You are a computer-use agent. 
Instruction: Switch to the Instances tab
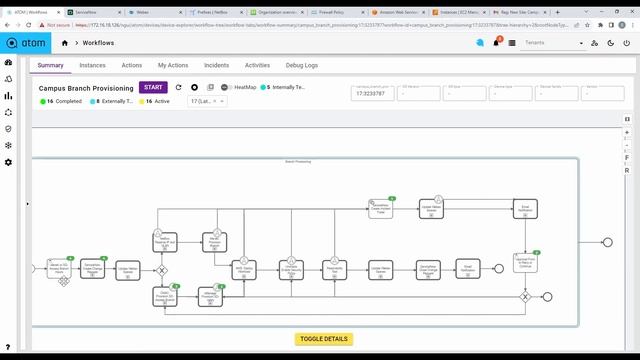coord(92,65)
